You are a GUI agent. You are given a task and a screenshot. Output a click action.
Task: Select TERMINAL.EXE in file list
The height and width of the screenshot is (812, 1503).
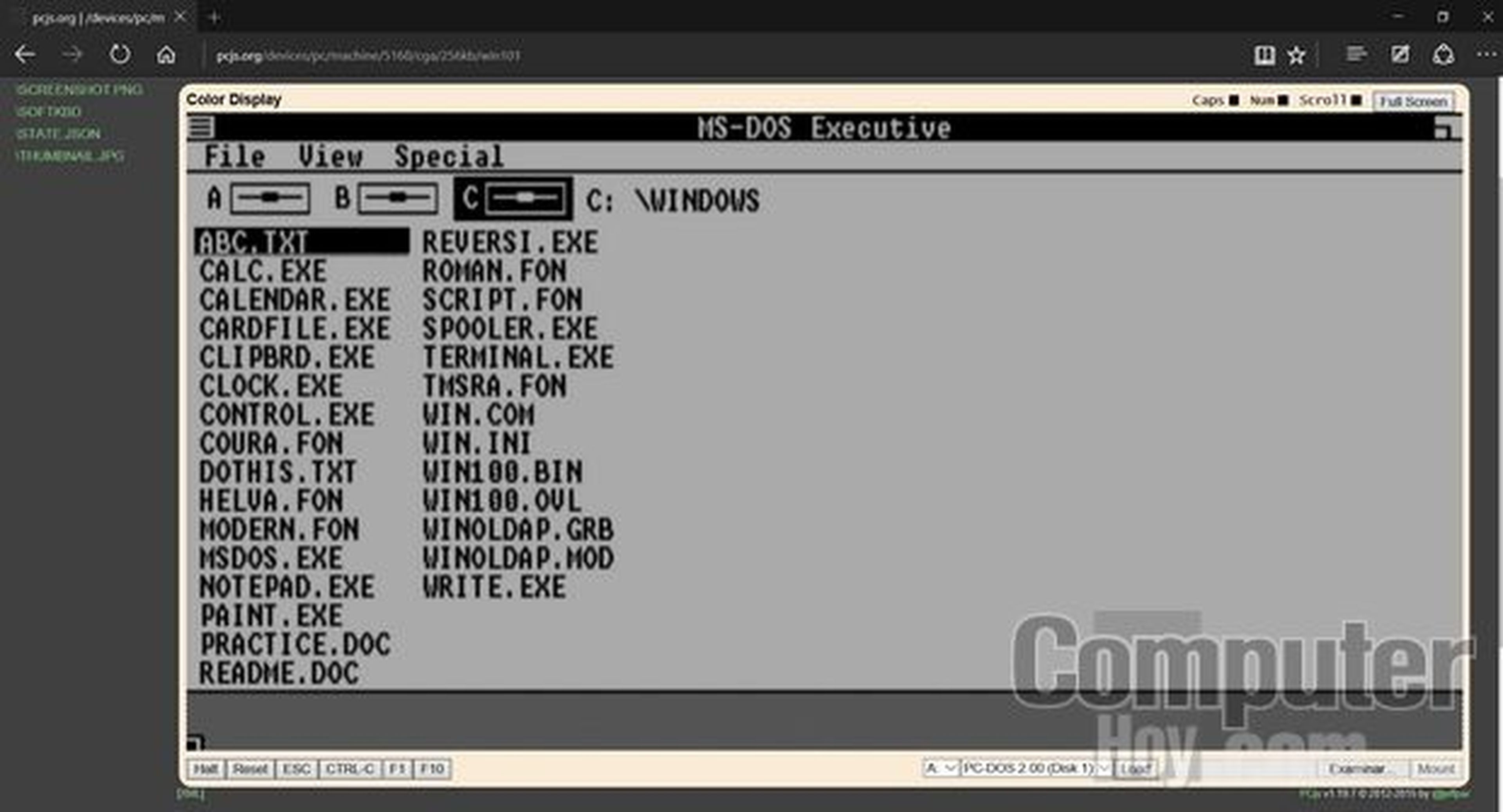(x=518, y=357)
